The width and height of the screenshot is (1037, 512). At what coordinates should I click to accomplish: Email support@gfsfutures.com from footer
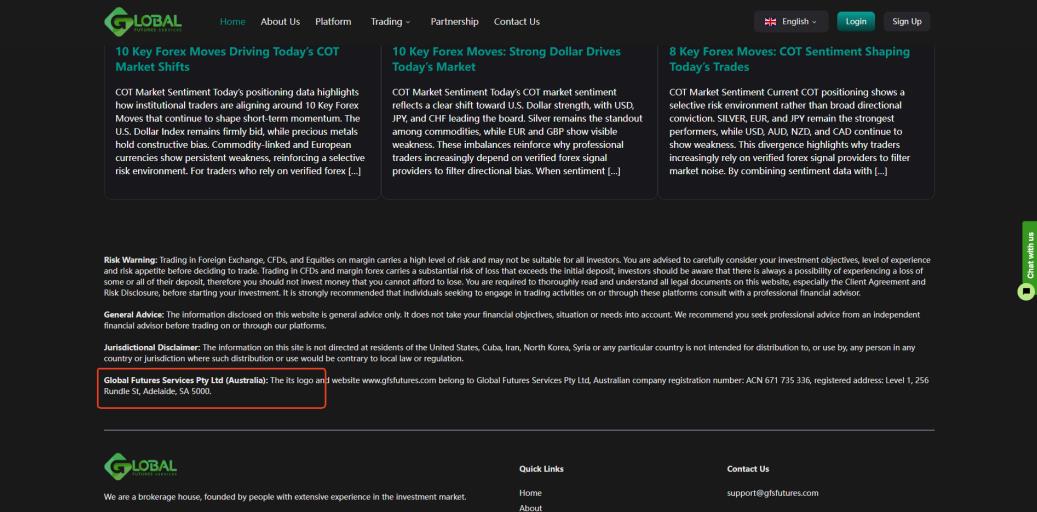pyautogui.click(x=772, y=493)
